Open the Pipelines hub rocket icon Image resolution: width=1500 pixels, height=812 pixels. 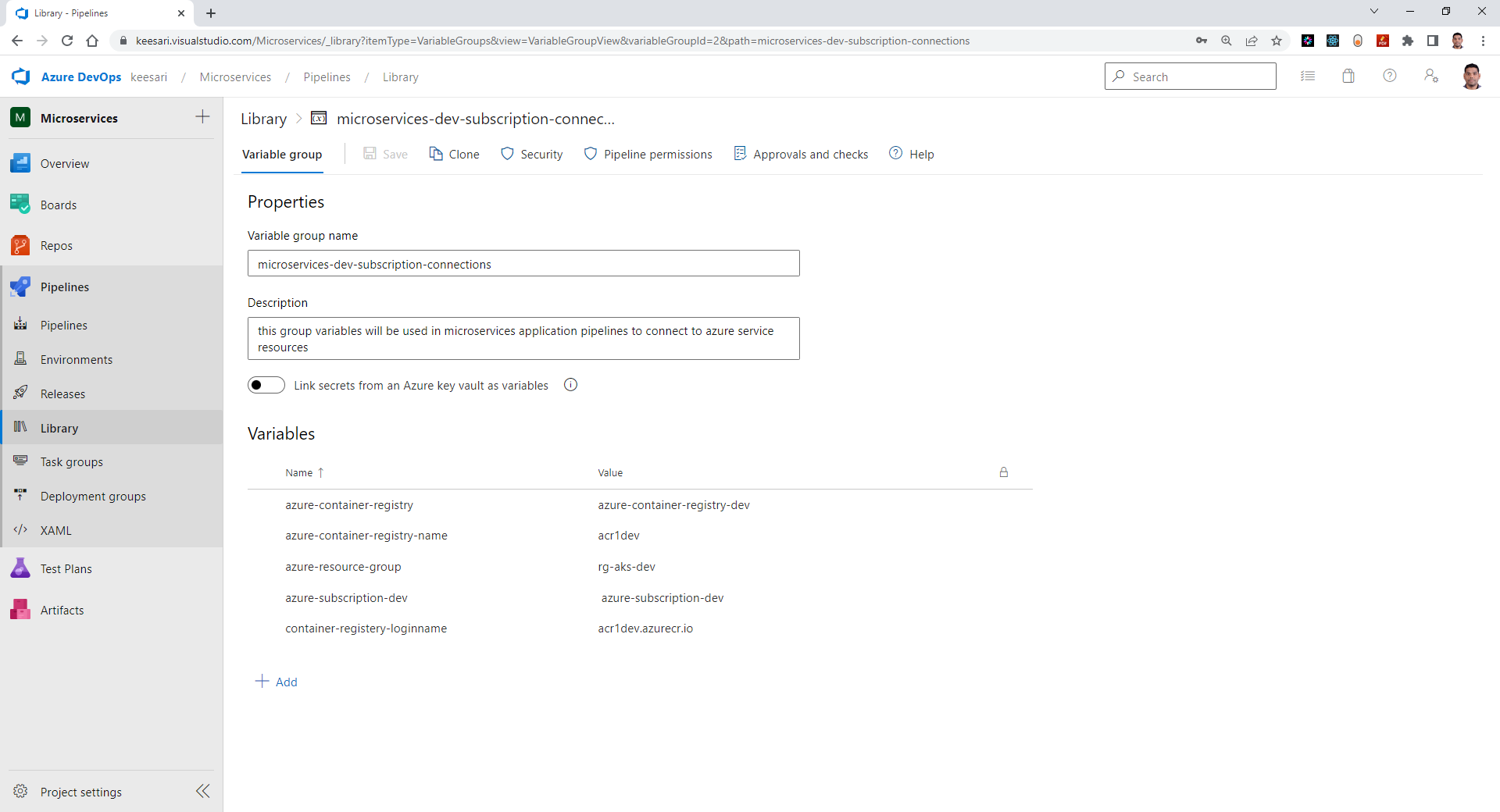[20, 287]
